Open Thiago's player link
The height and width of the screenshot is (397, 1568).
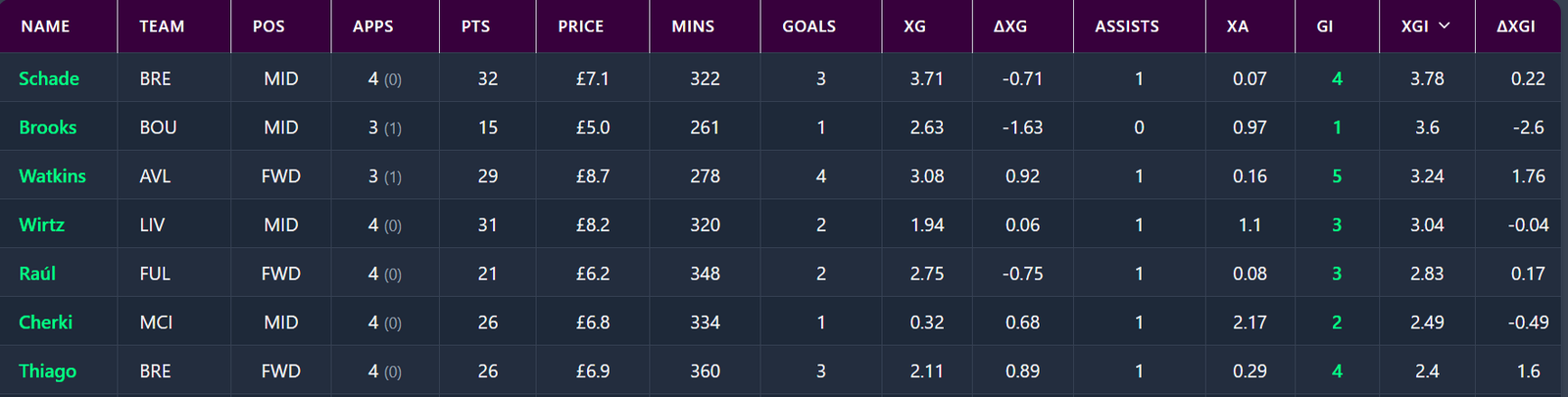48,372
